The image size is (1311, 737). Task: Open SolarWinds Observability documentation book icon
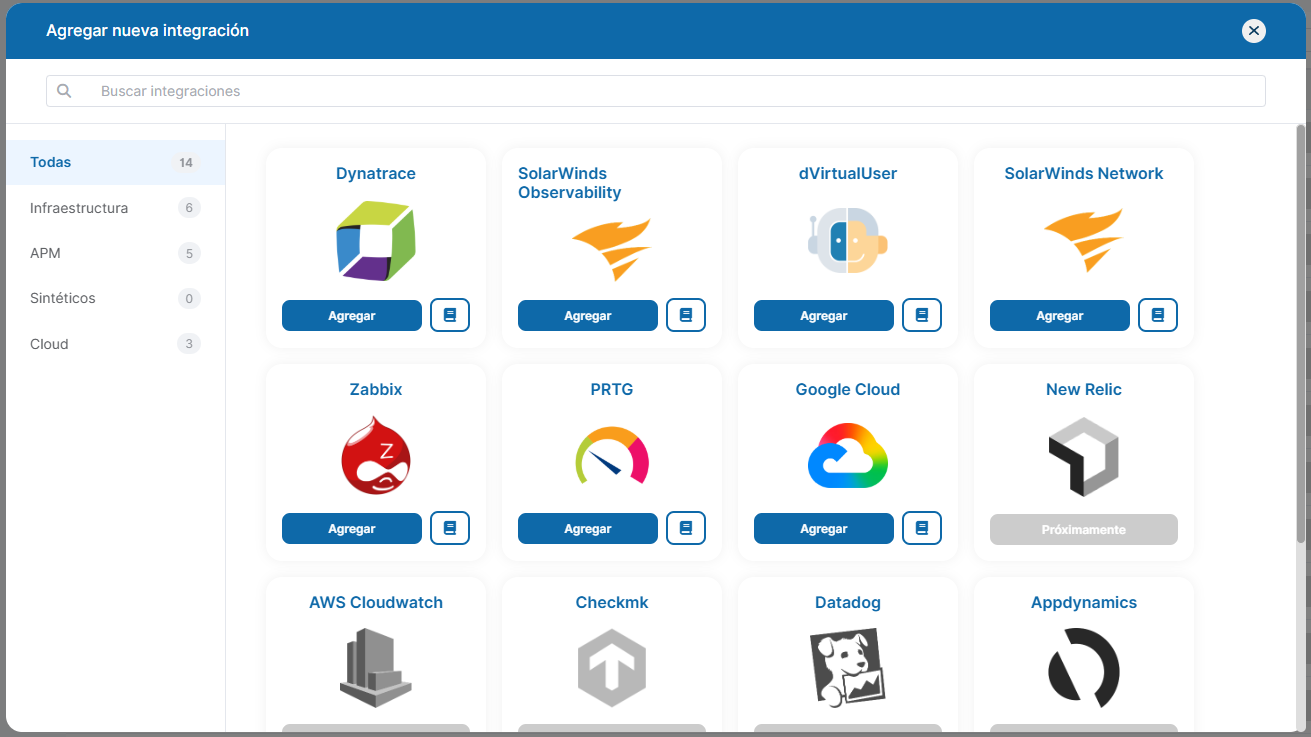click(x=686, y=315)
